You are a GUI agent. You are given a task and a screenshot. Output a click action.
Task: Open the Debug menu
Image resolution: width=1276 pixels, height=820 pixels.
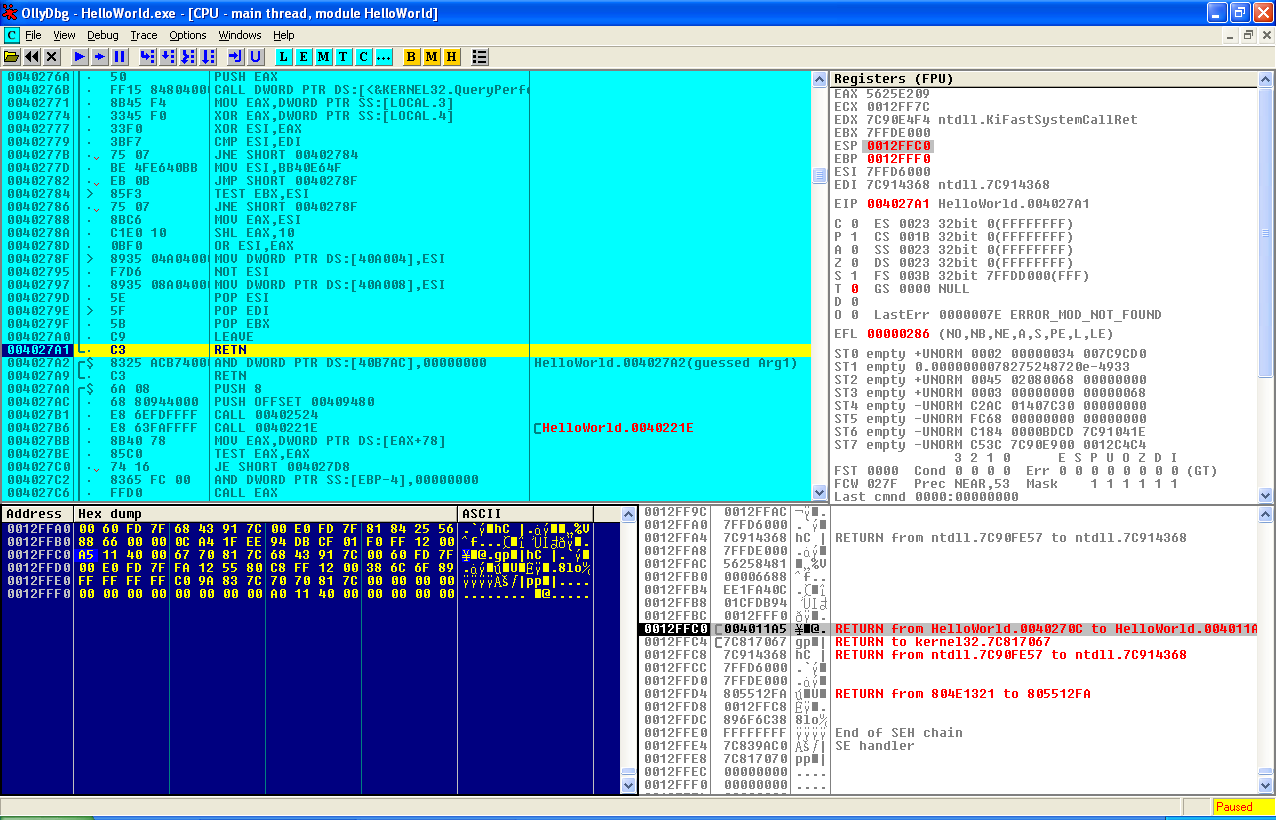pos(102,35)
